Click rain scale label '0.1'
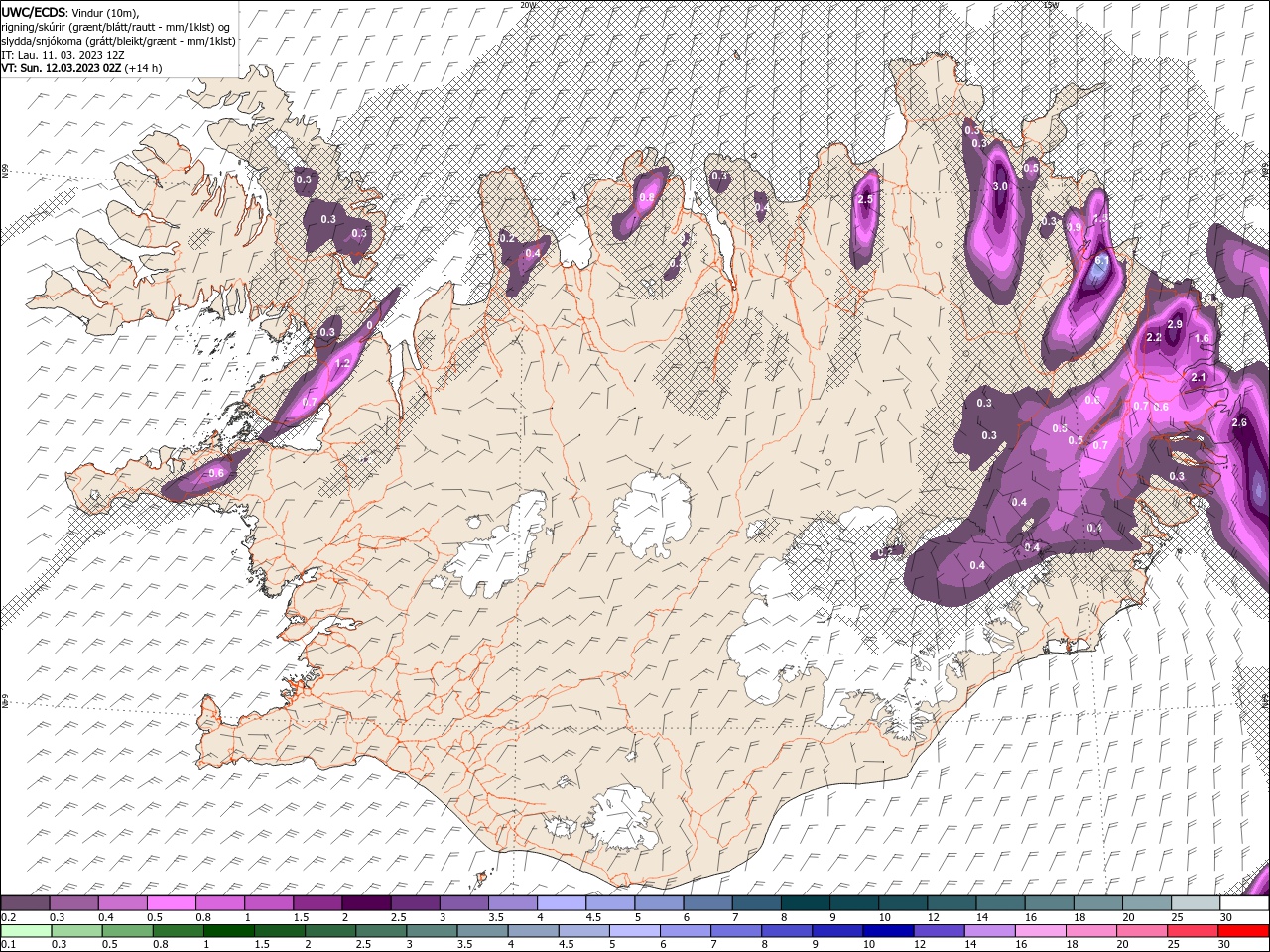This screenshot has width=1270, height=952. (x=8, y=945)
